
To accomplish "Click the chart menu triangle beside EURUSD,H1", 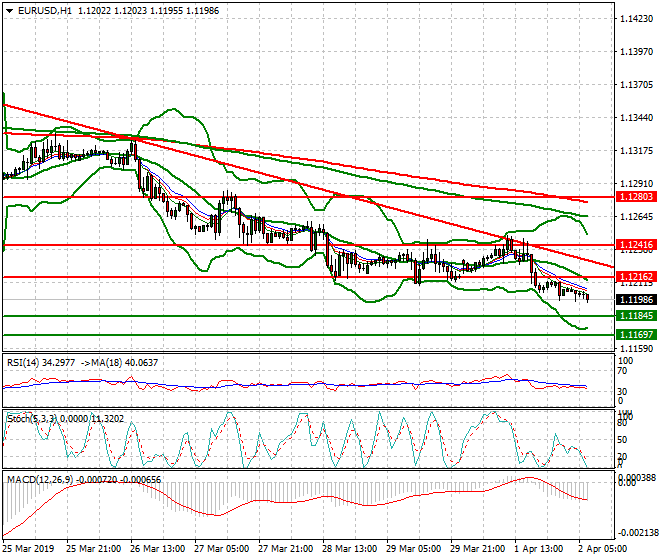I will click(x=9, y=11).
